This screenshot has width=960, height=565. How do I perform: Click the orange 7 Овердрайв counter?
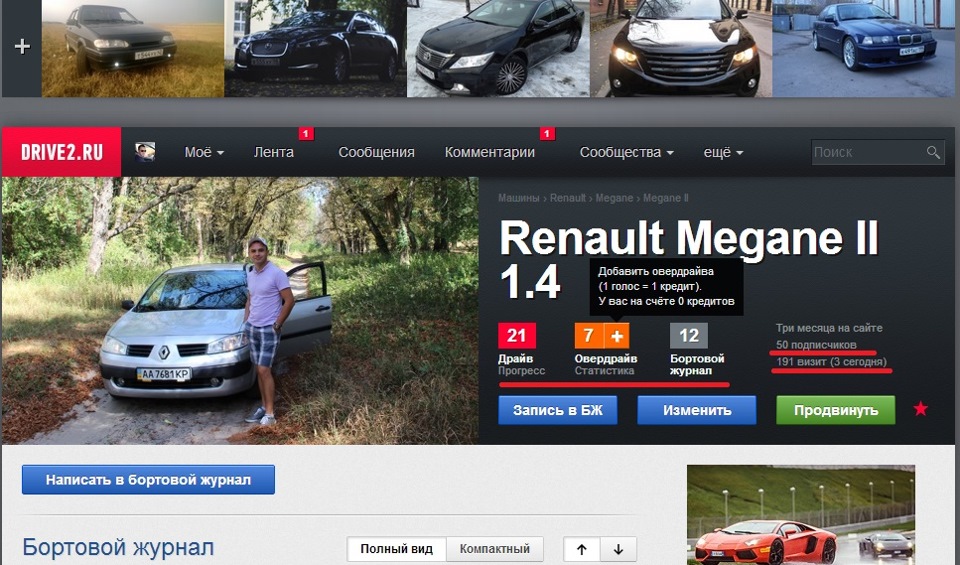588,335
